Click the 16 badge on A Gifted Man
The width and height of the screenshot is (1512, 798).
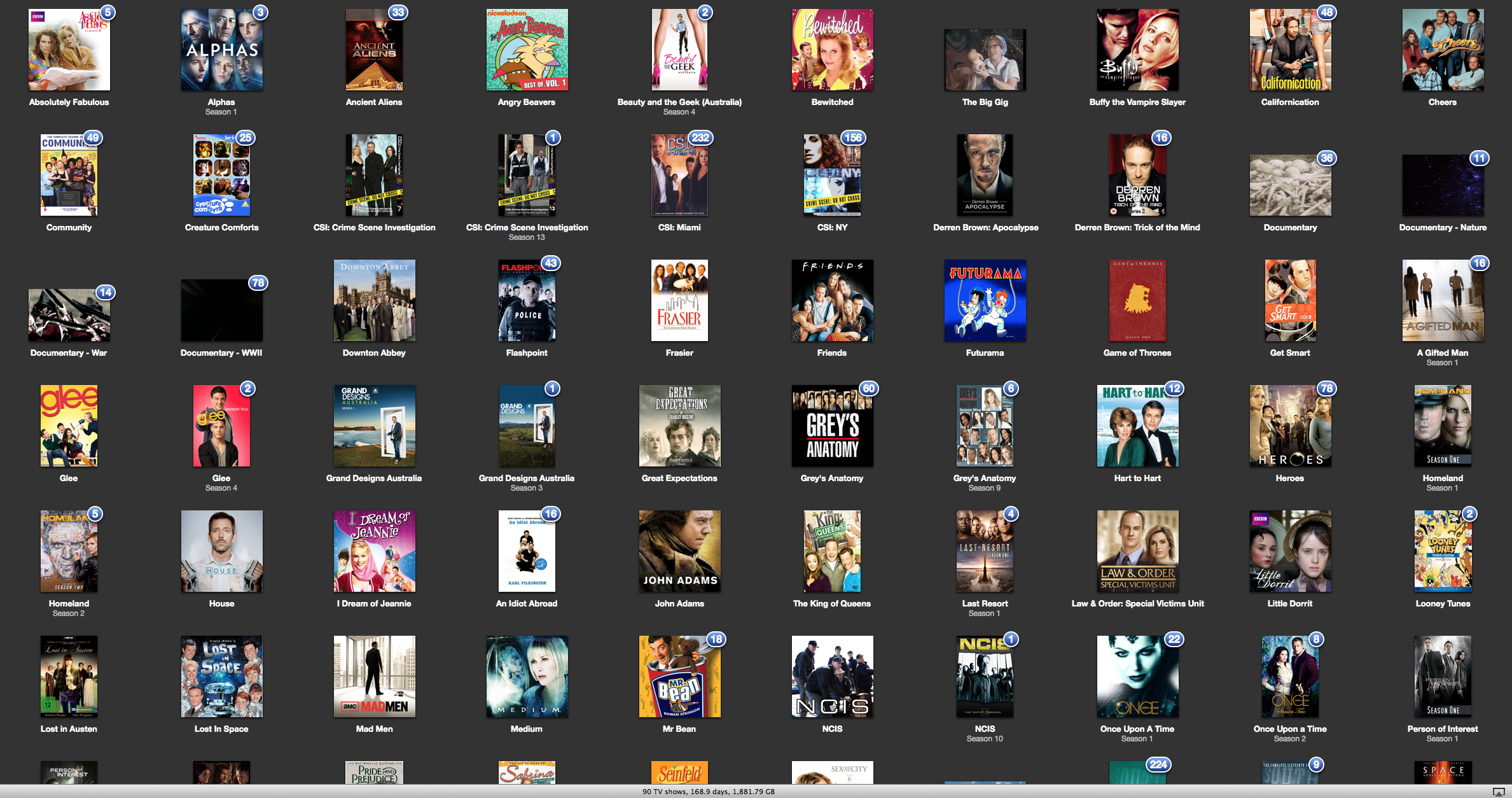tap(1480, 263)
